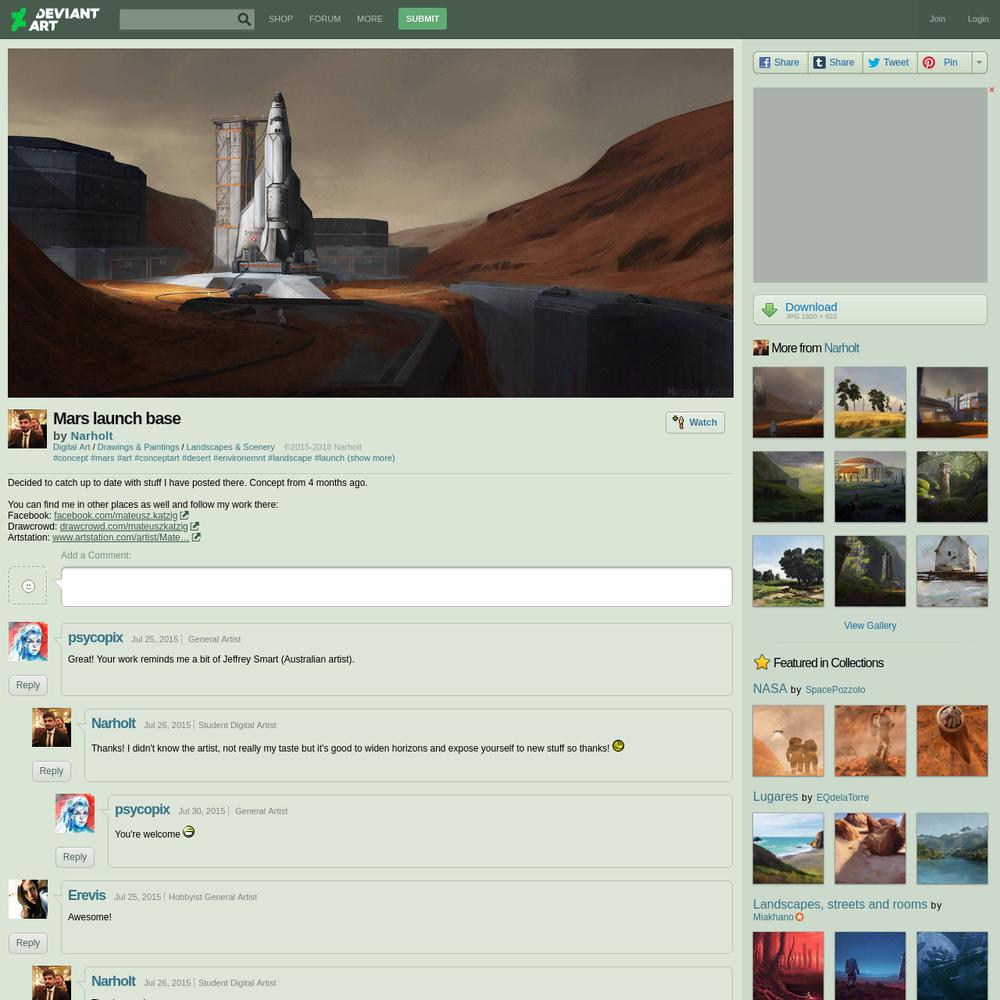Click the DeviantArt logo
This screenshot has width=1000, height=1000.
(55, 19)
